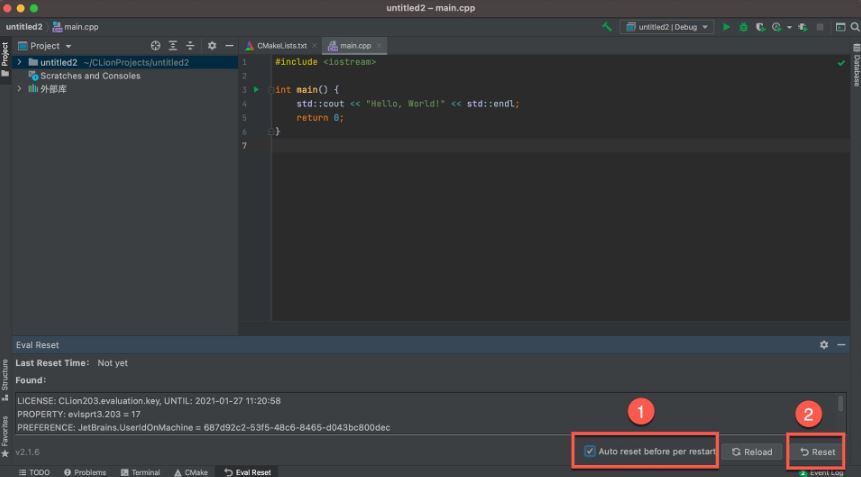Image resolution: width=861 pixels, height=477 pixels.
Task: Open the Favorites side tool window
Action: point(5,436)
